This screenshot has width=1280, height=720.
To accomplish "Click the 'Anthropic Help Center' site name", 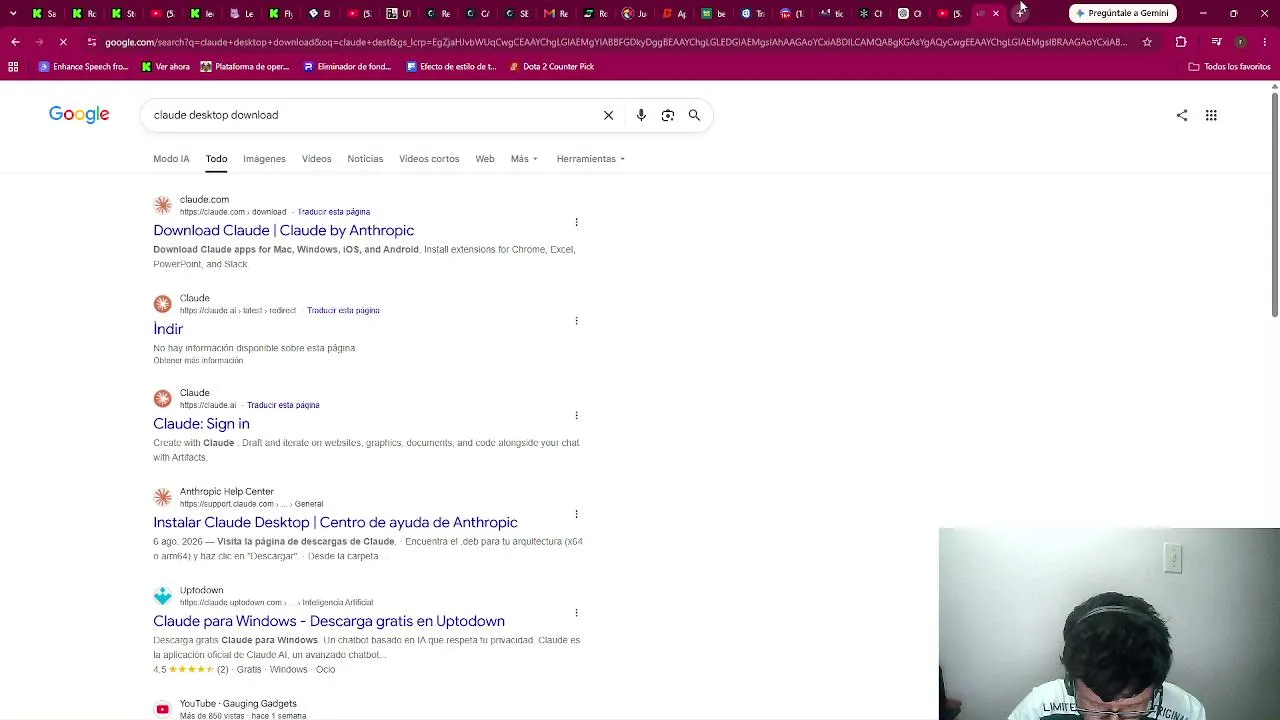I will [226, 492].
